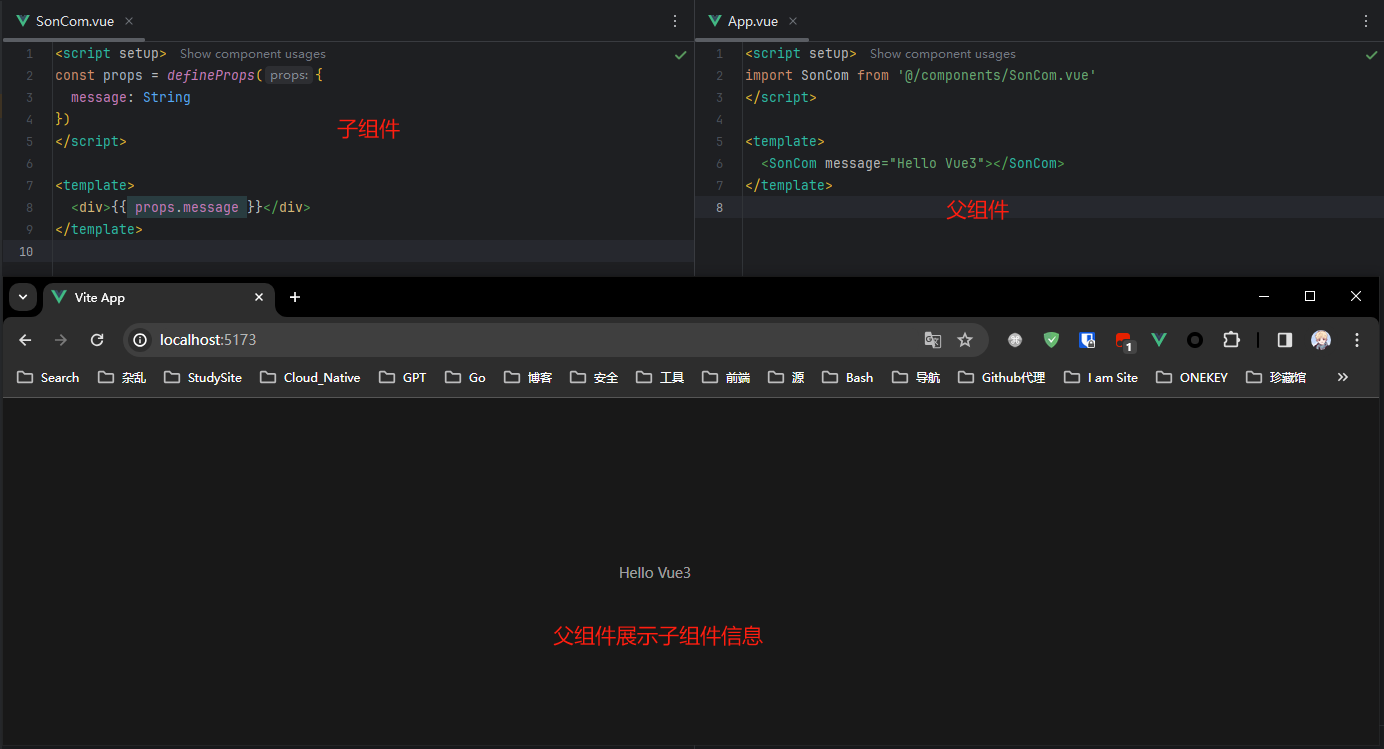Open the Github代理 bookmark folder
This screenshot has width=1384, height=749.
[1001, 377]
